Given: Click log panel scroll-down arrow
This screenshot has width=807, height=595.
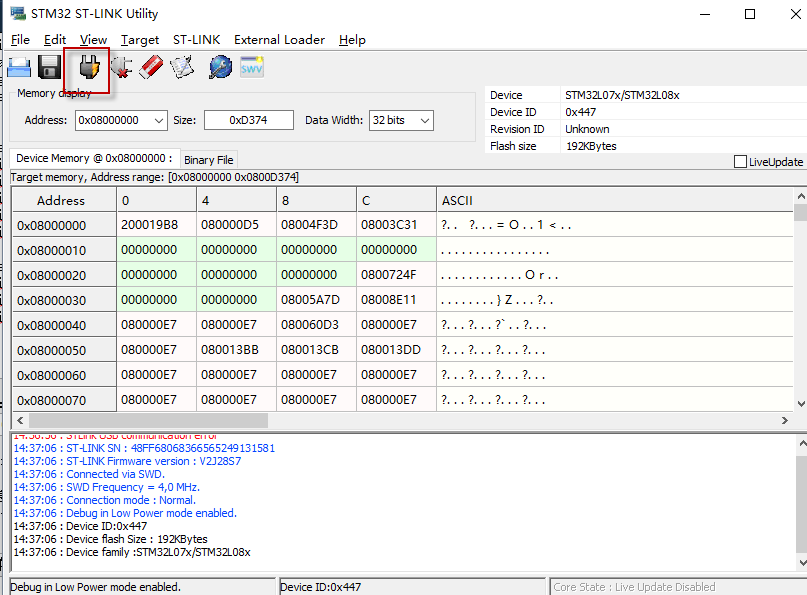Looking at the screenshot, I should (x=801, y=562).
